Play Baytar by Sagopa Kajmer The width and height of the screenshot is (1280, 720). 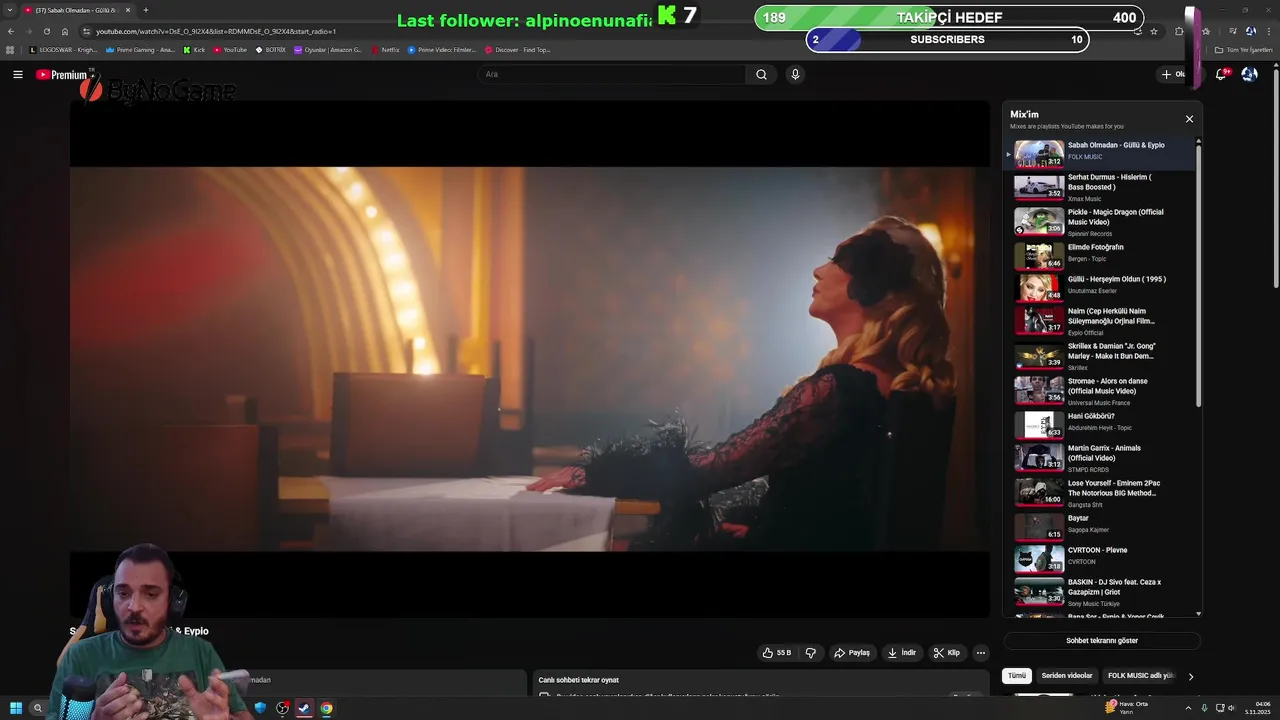point(1100,527)
